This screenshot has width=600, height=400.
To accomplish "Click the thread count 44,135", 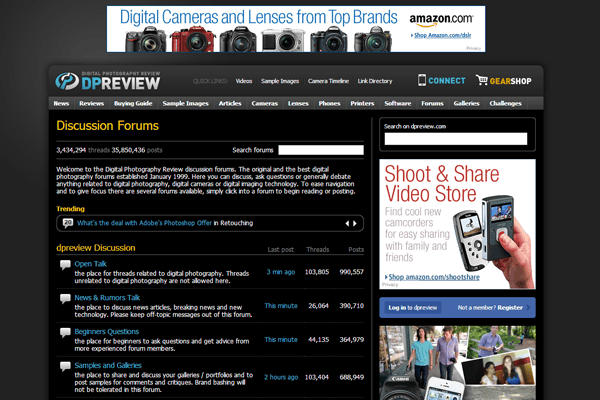I will [x=318, y=340].
